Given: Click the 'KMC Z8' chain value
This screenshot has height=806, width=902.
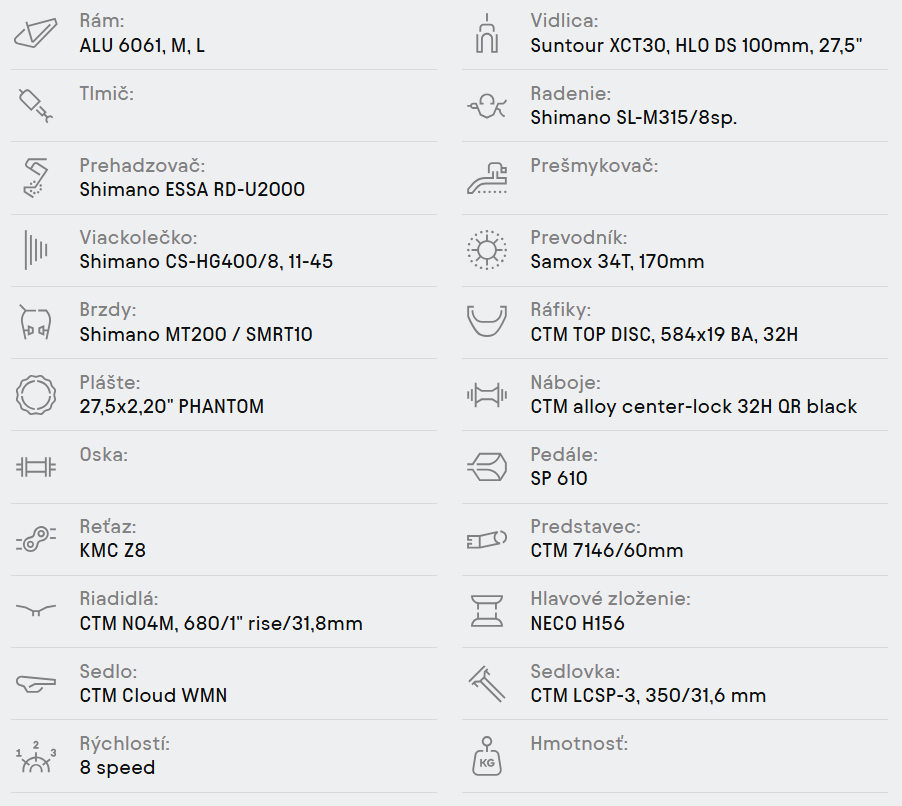Looking at the screenshot, I should coord(112,551).
